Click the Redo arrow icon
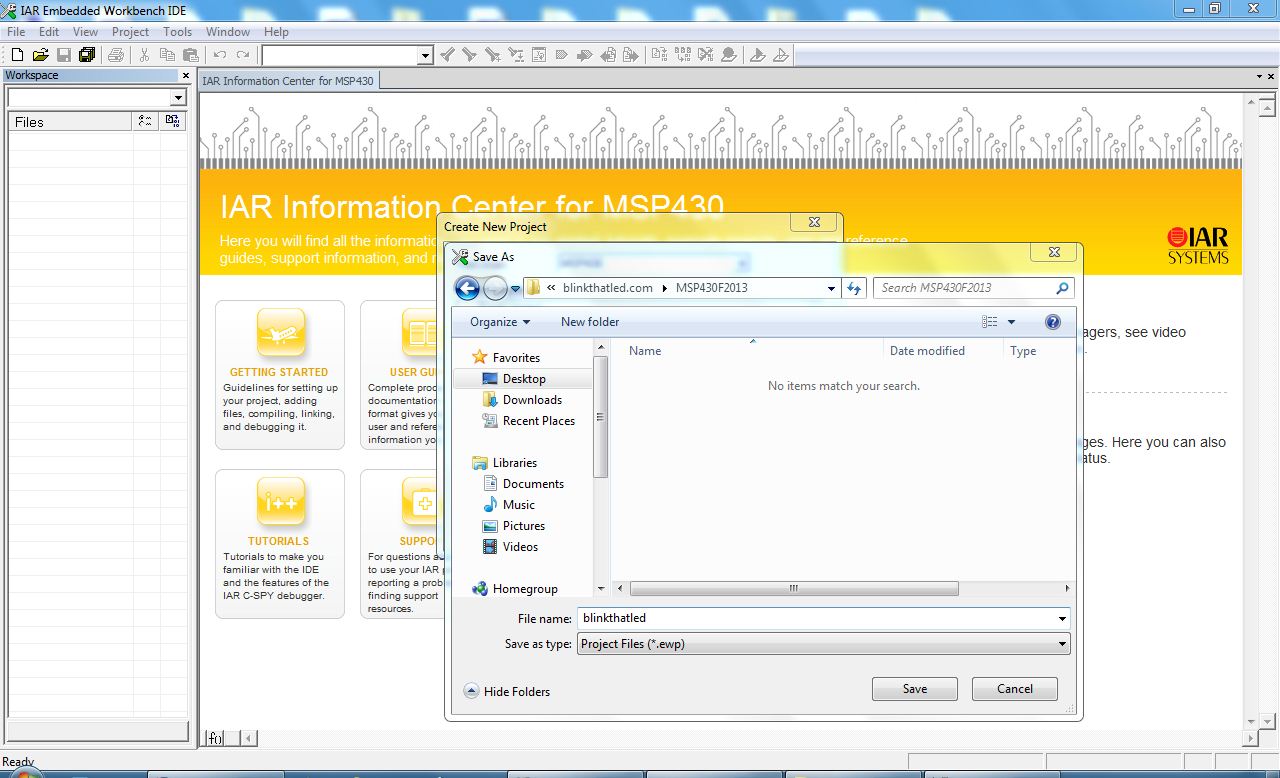The height and width of the screenshot is (778, 1280). tap(243, 55)
